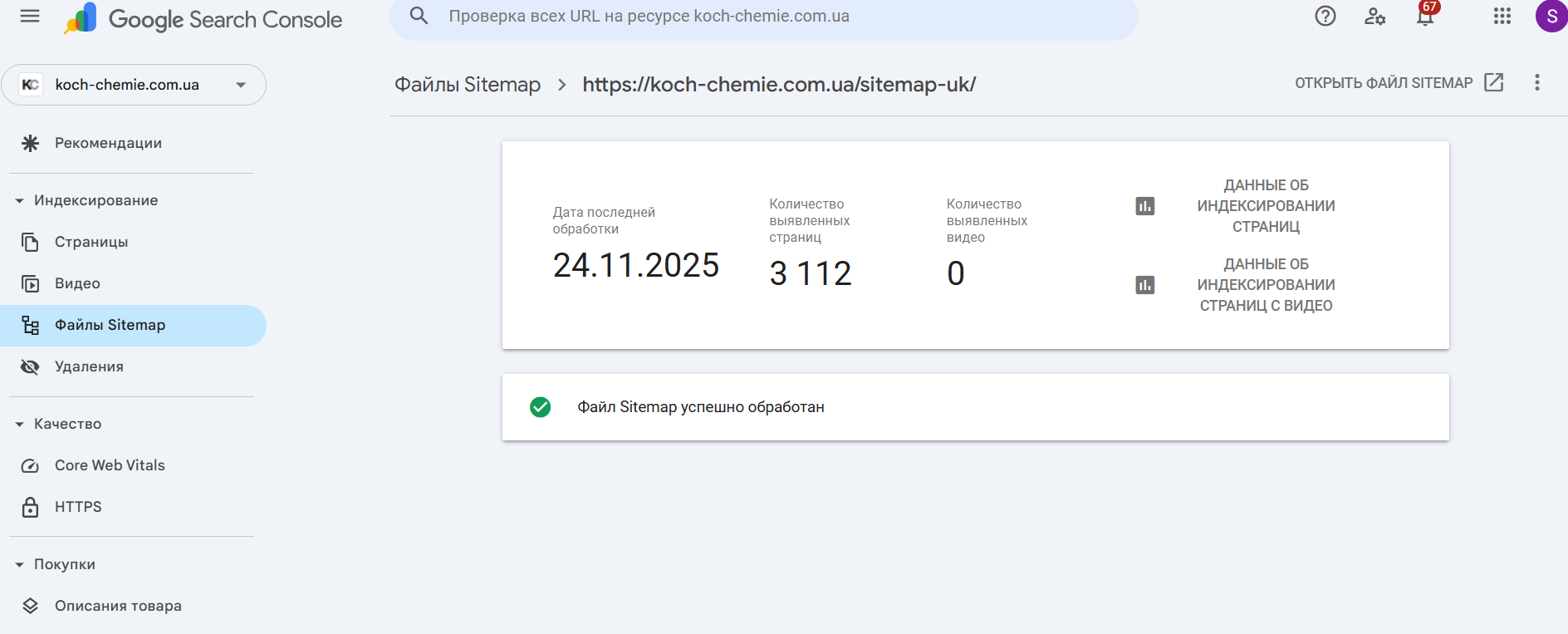Open the Help question mark icon
Screen dimensions: 1568x634
1325,16
